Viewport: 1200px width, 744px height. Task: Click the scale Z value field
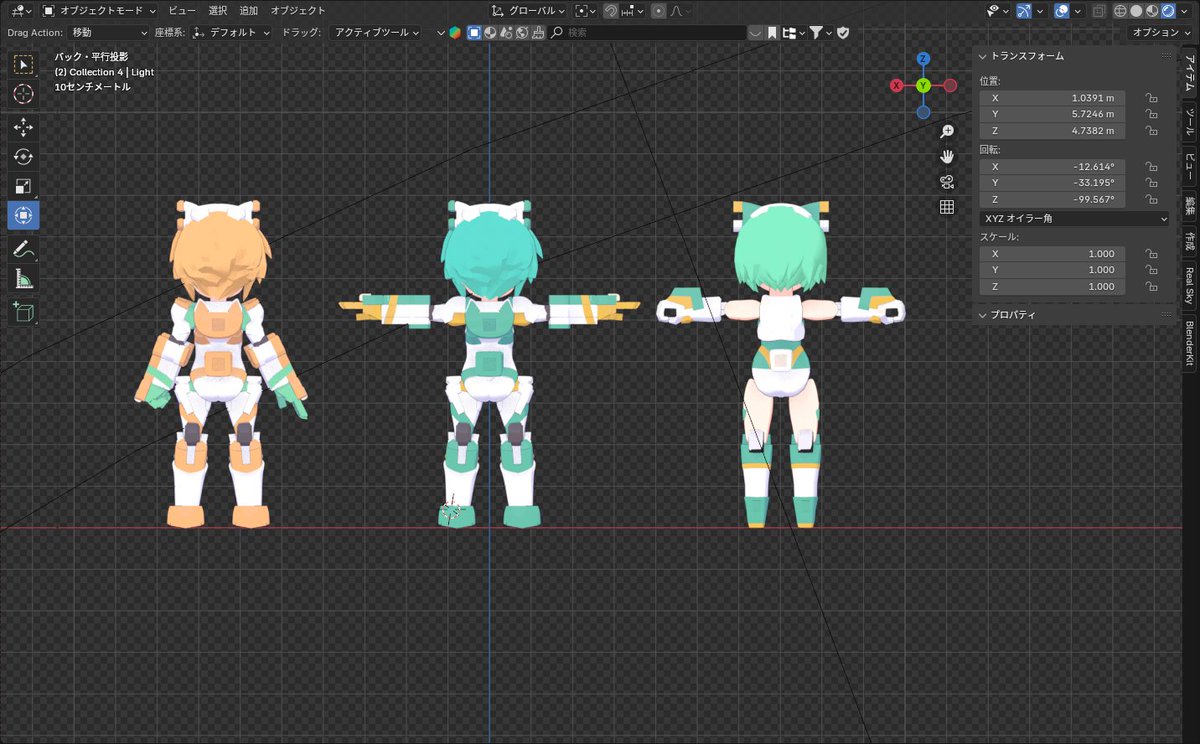coord(1052,286)
